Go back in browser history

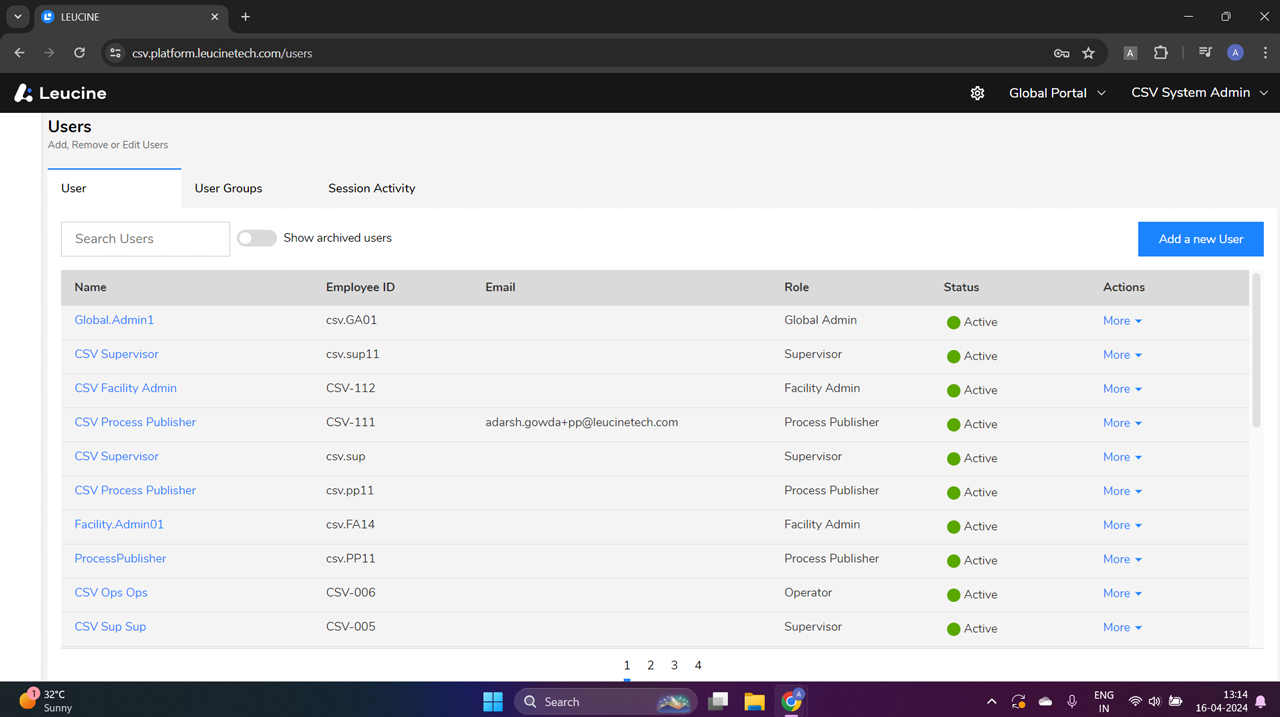tap(19, 53)
